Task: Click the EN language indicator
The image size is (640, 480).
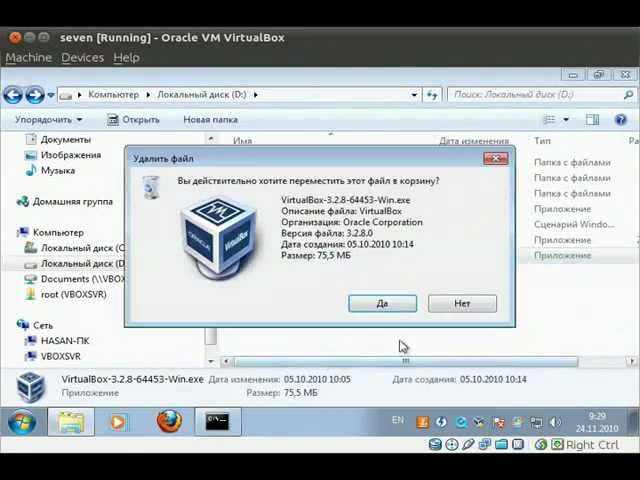Action: [x=398, y=420]
